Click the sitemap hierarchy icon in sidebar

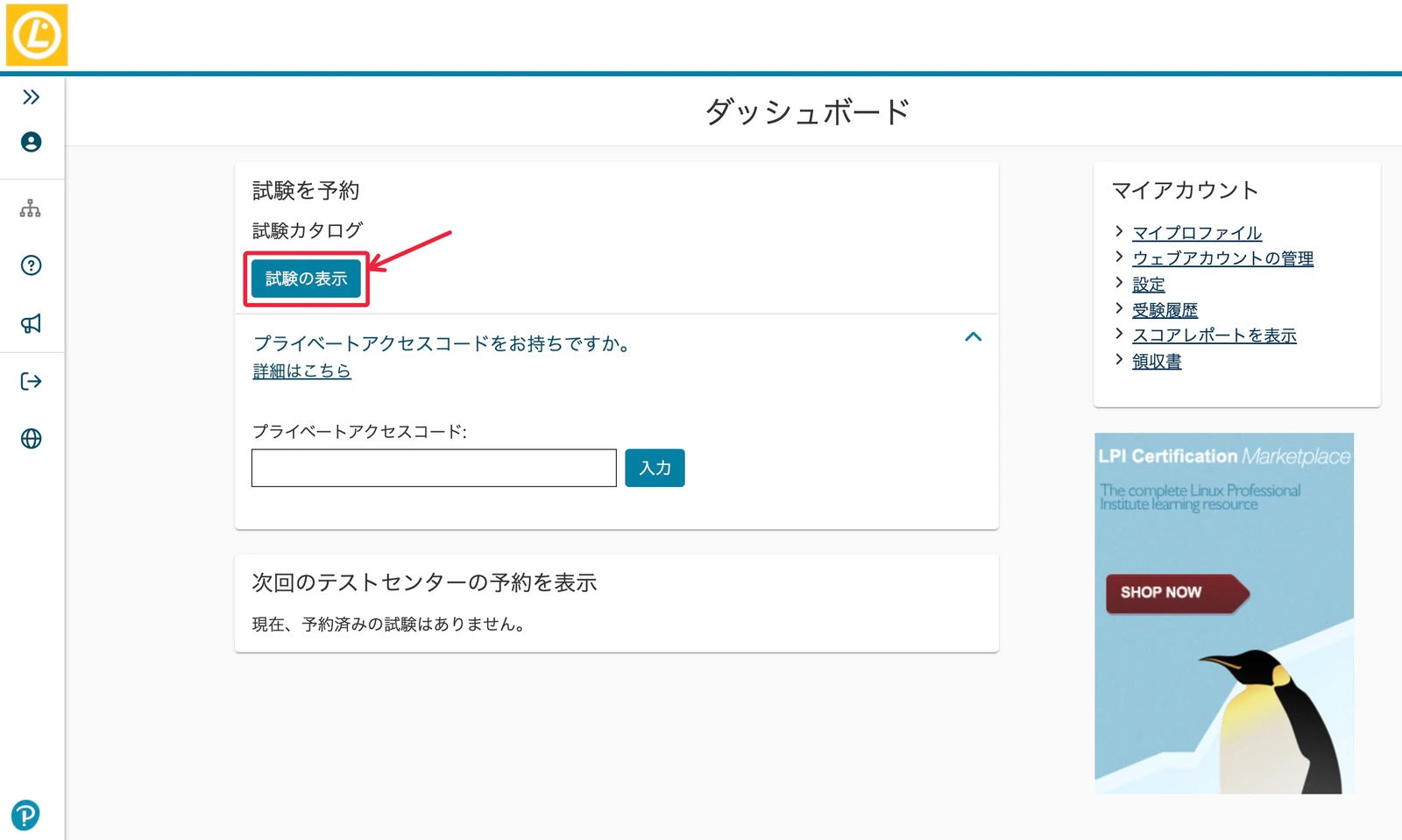31,208
